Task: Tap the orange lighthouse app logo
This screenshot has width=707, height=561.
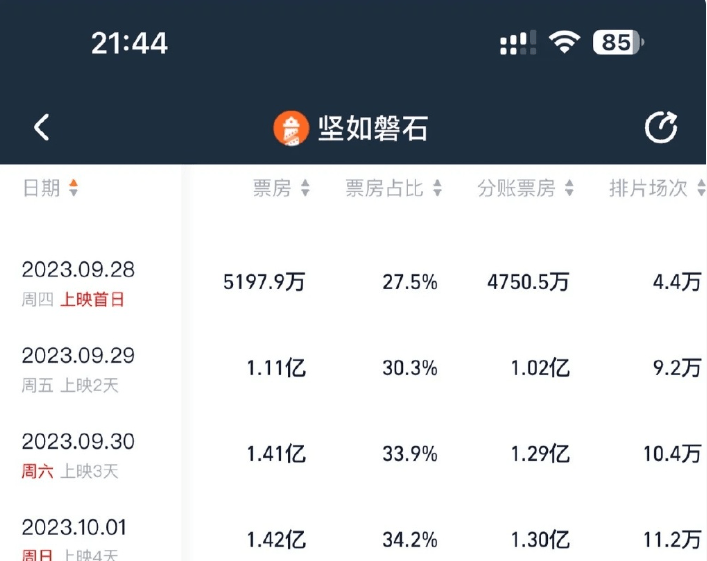Action: [x=290, y=128]
